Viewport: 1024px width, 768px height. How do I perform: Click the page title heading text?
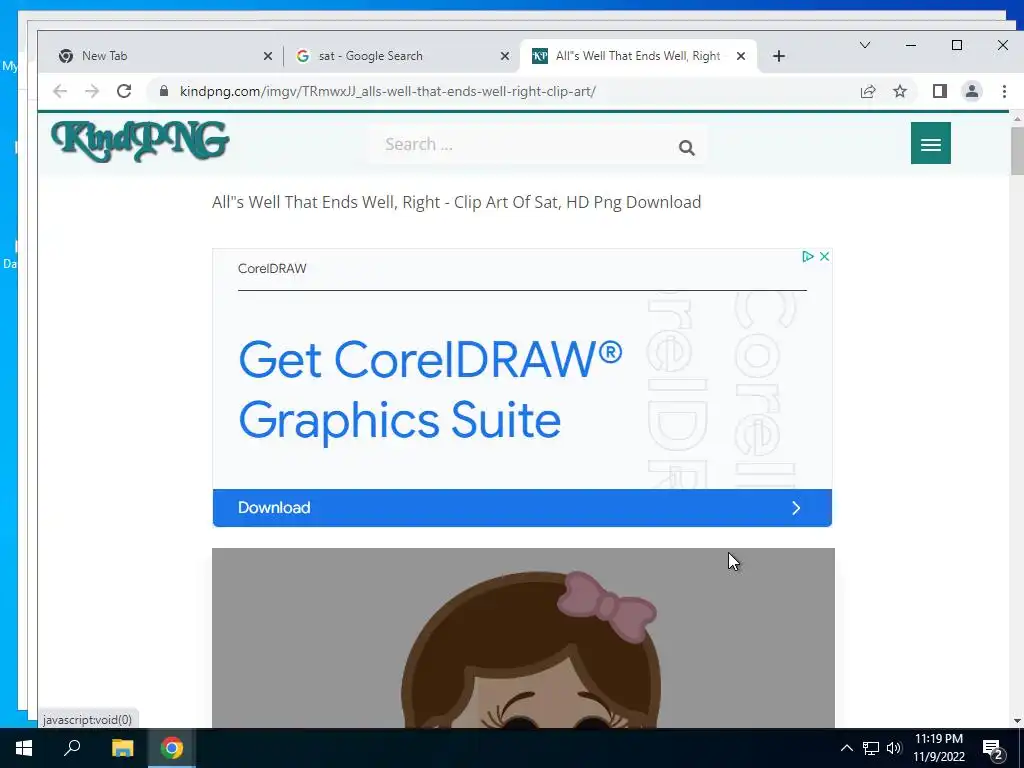456,202
